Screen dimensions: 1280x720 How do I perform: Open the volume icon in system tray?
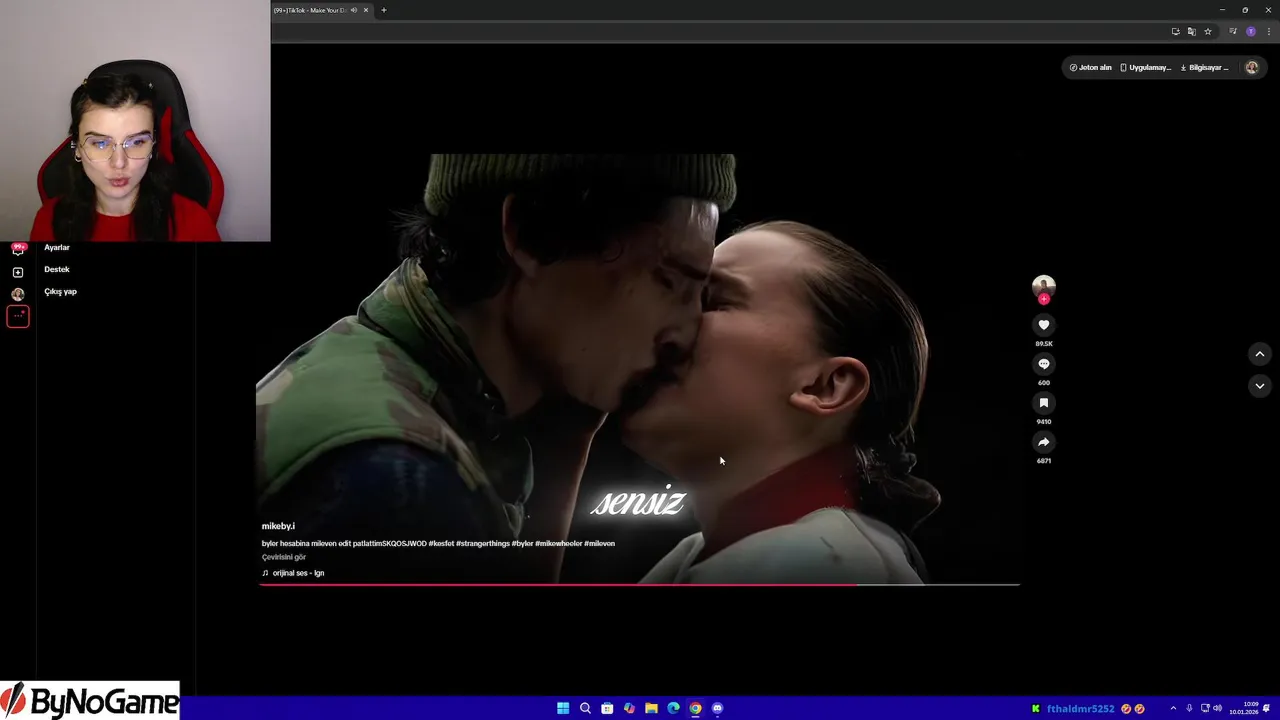(1217, 708)
